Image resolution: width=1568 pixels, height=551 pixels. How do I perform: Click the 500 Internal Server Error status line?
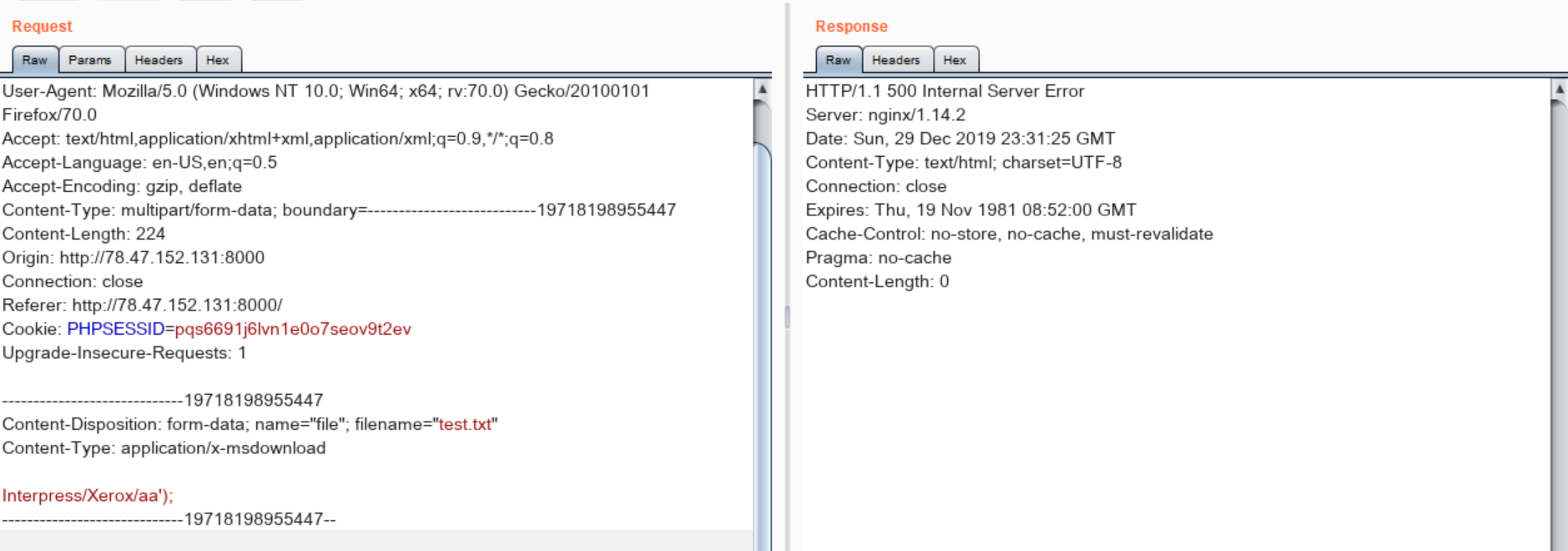click(x=944, y=91)
